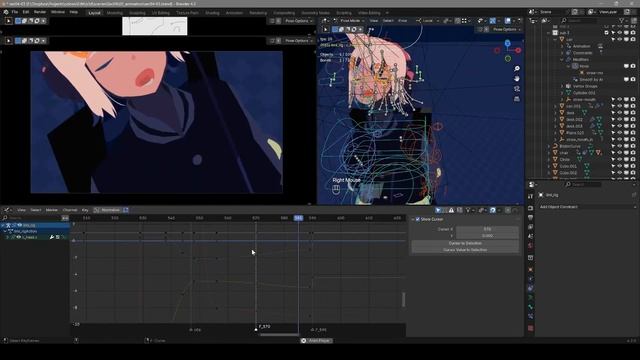Open the graph editor type dropdown
The width and height of the screenshot is (640, 360).
pyautogui.click(x=7, y=210)
